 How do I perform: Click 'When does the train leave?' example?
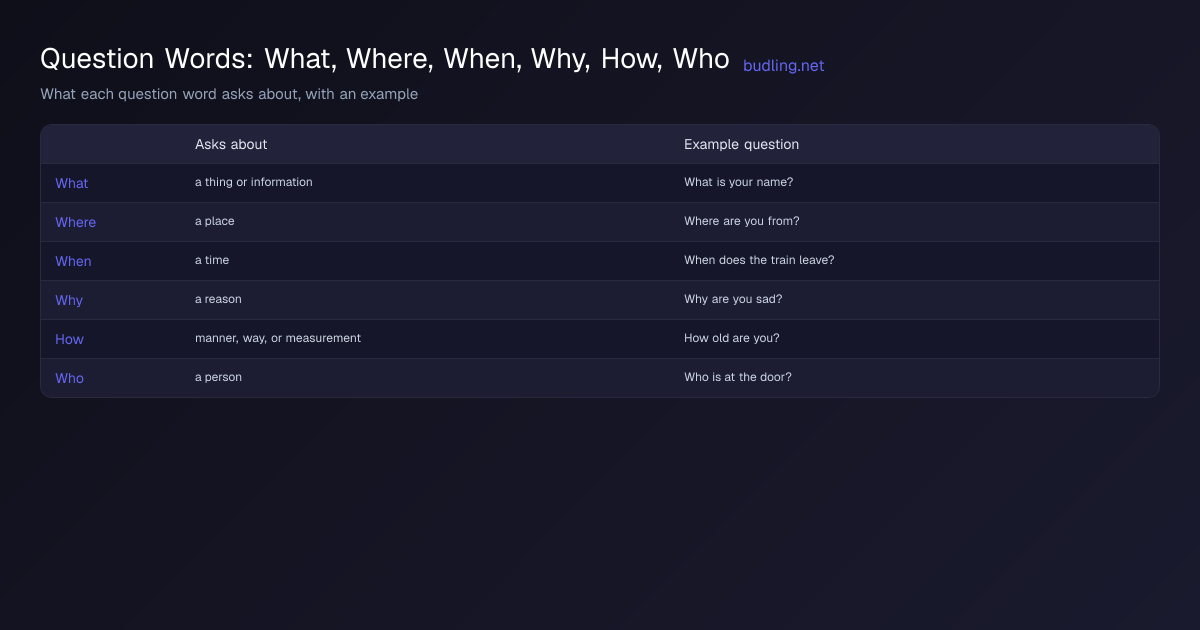pos(759,260)
